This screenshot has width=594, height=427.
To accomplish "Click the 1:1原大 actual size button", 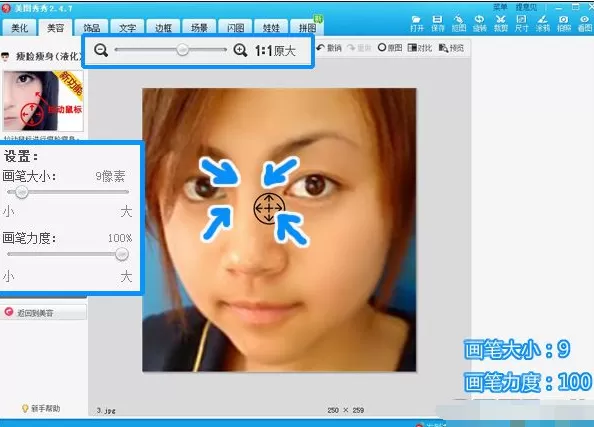I will point(275,50).
